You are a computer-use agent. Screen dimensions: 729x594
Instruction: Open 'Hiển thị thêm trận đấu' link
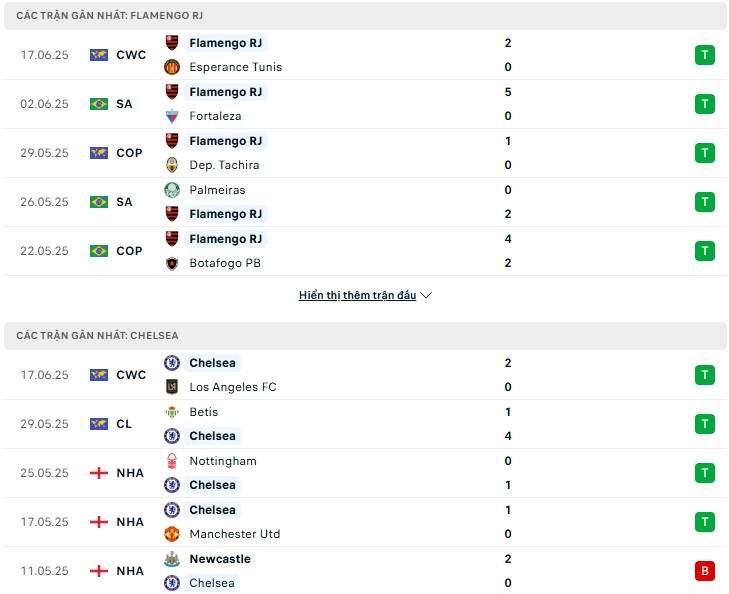coord(357,295)
